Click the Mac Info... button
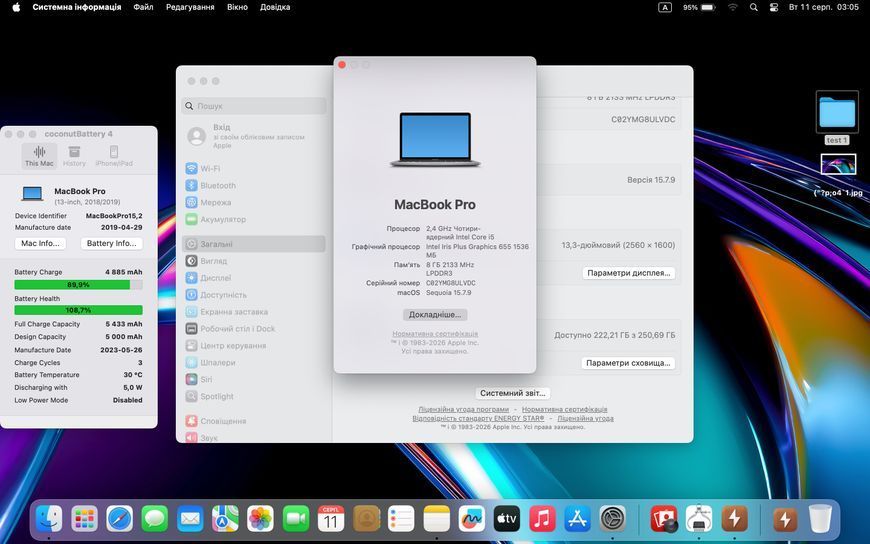This screenshot has width=870, height=544. coord(40,243)
